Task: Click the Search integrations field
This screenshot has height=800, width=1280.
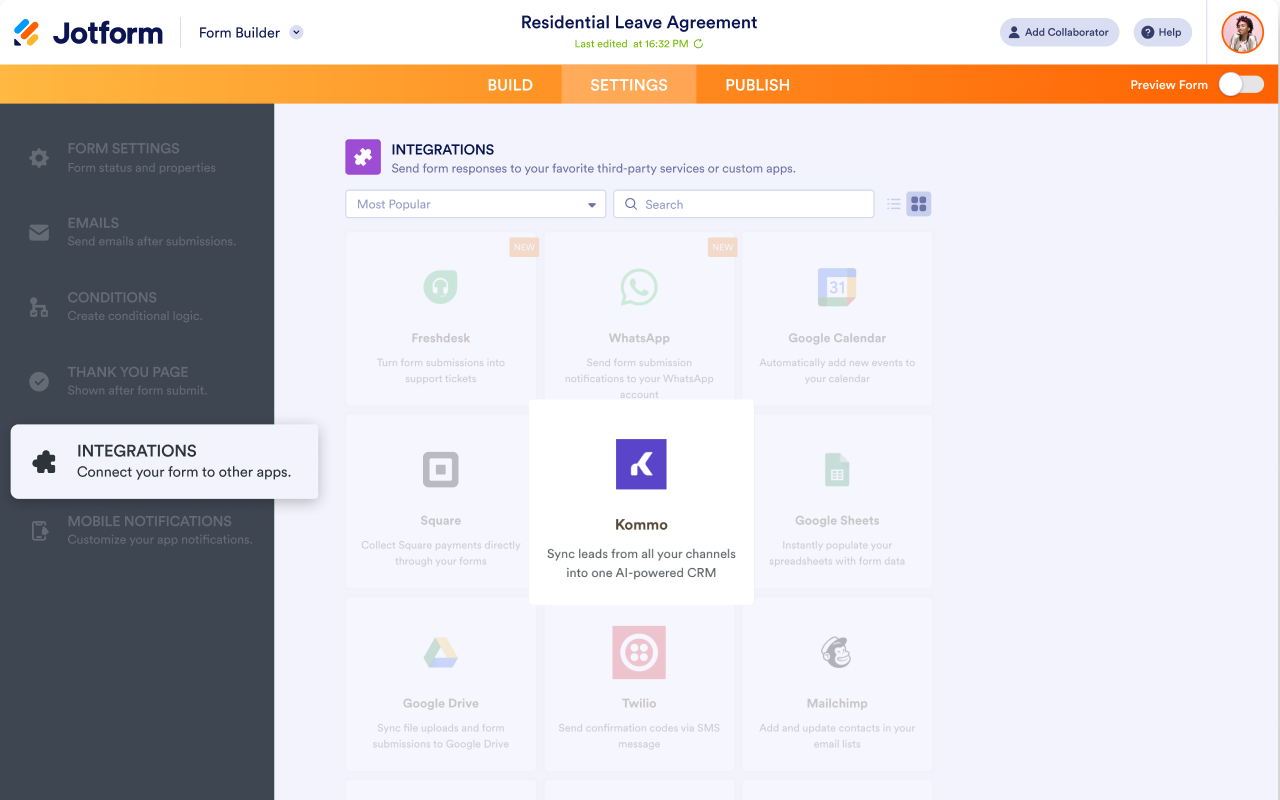Action: 743,203
